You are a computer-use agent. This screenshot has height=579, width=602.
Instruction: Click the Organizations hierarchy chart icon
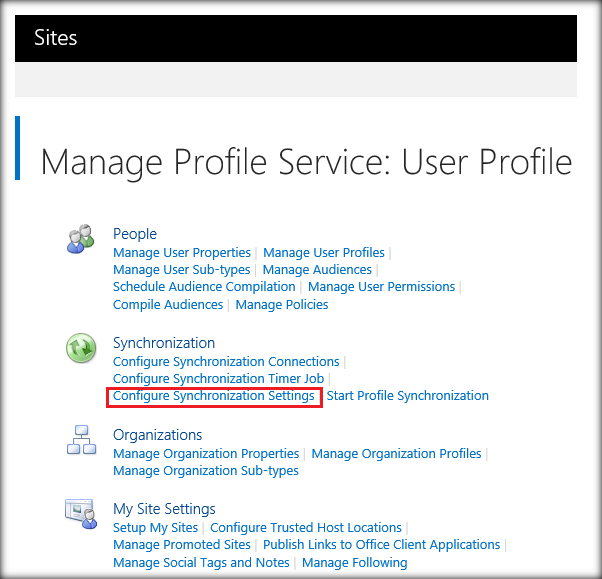[x=81, y=440]
